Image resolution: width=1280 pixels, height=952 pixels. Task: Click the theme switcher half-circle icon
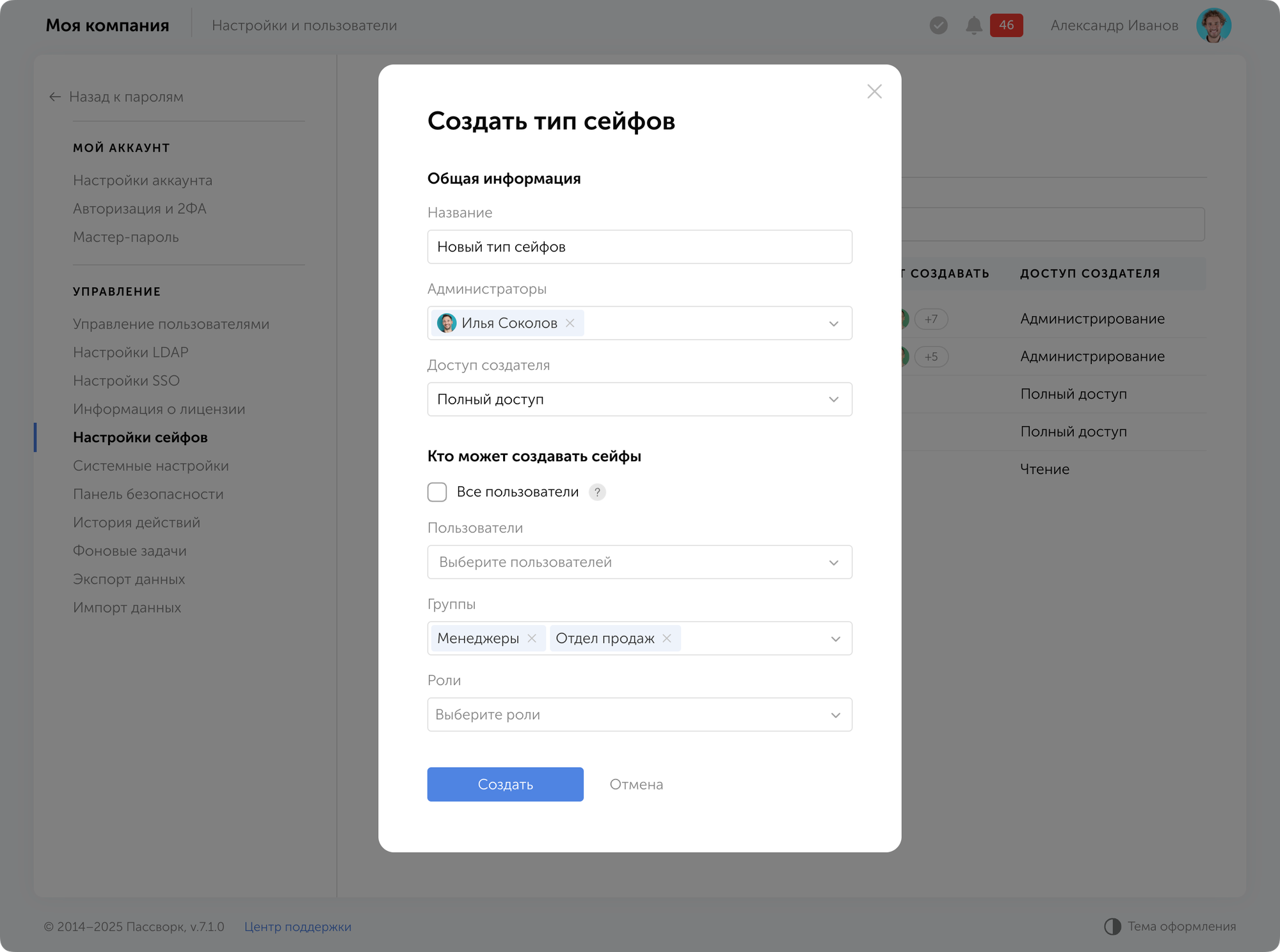tap(1112, 926)
